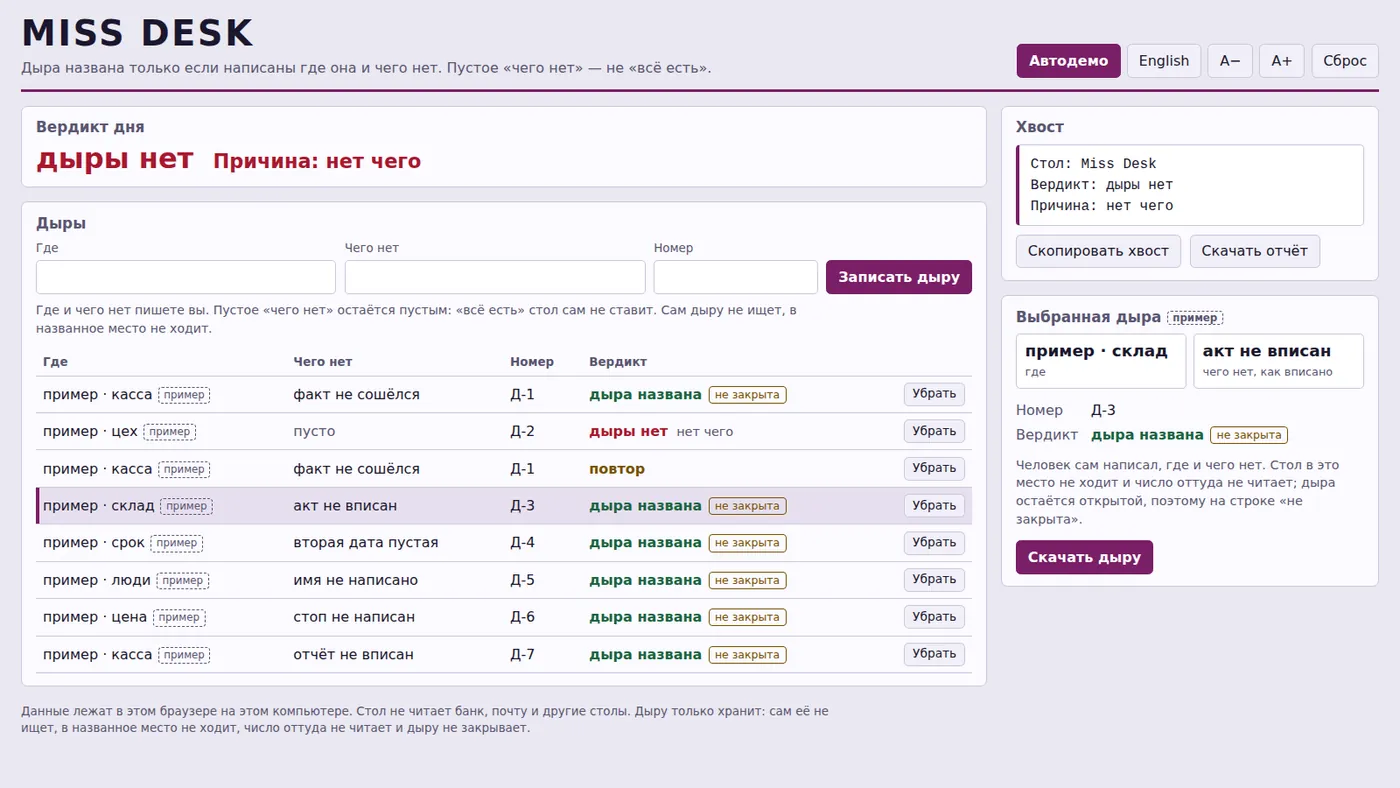This screenshot has height=788, width=1400.
Task: Click into the Чего нет input field
Action: [495, 277]
